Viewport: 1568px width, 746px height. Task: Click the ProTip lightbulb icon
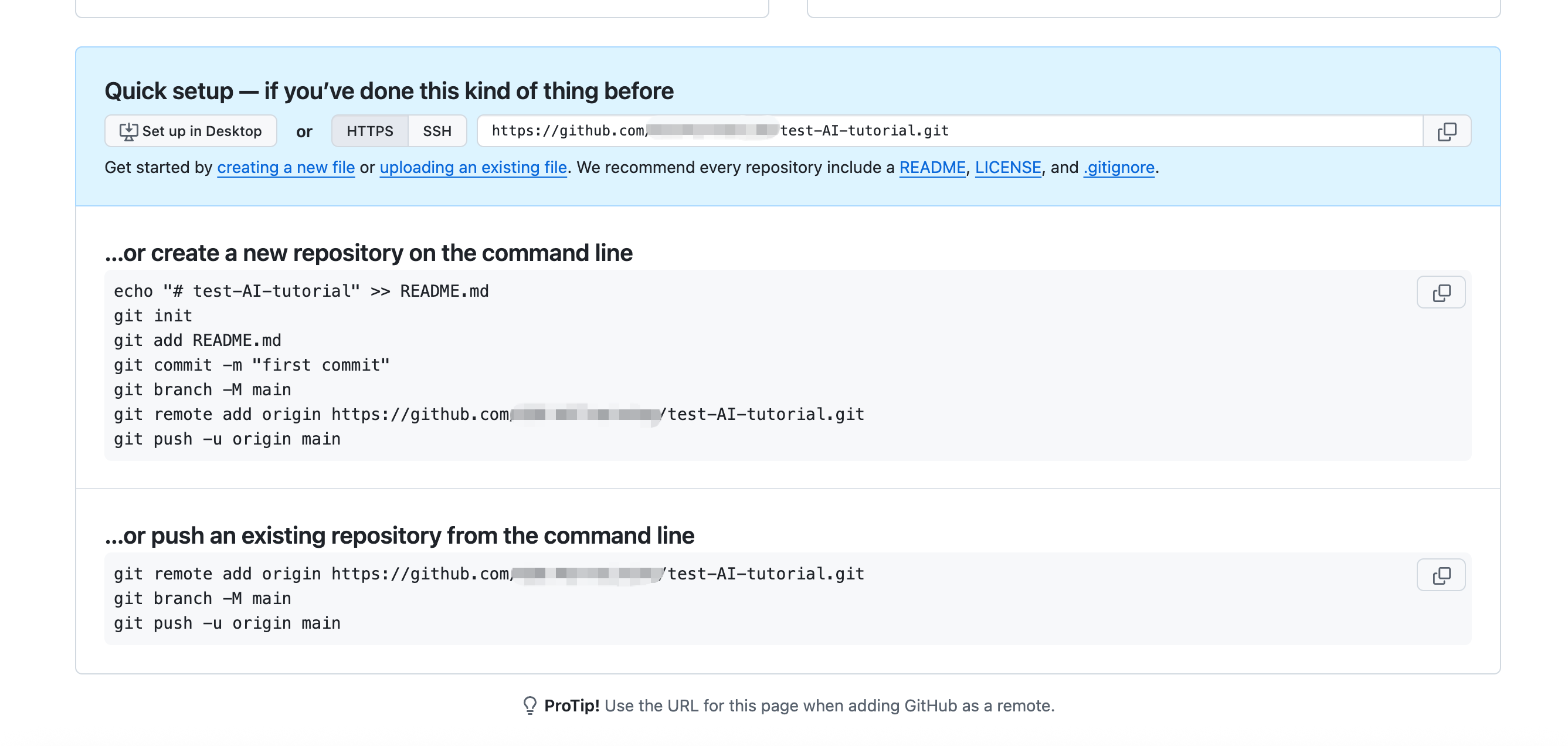(x=530, y=705)
